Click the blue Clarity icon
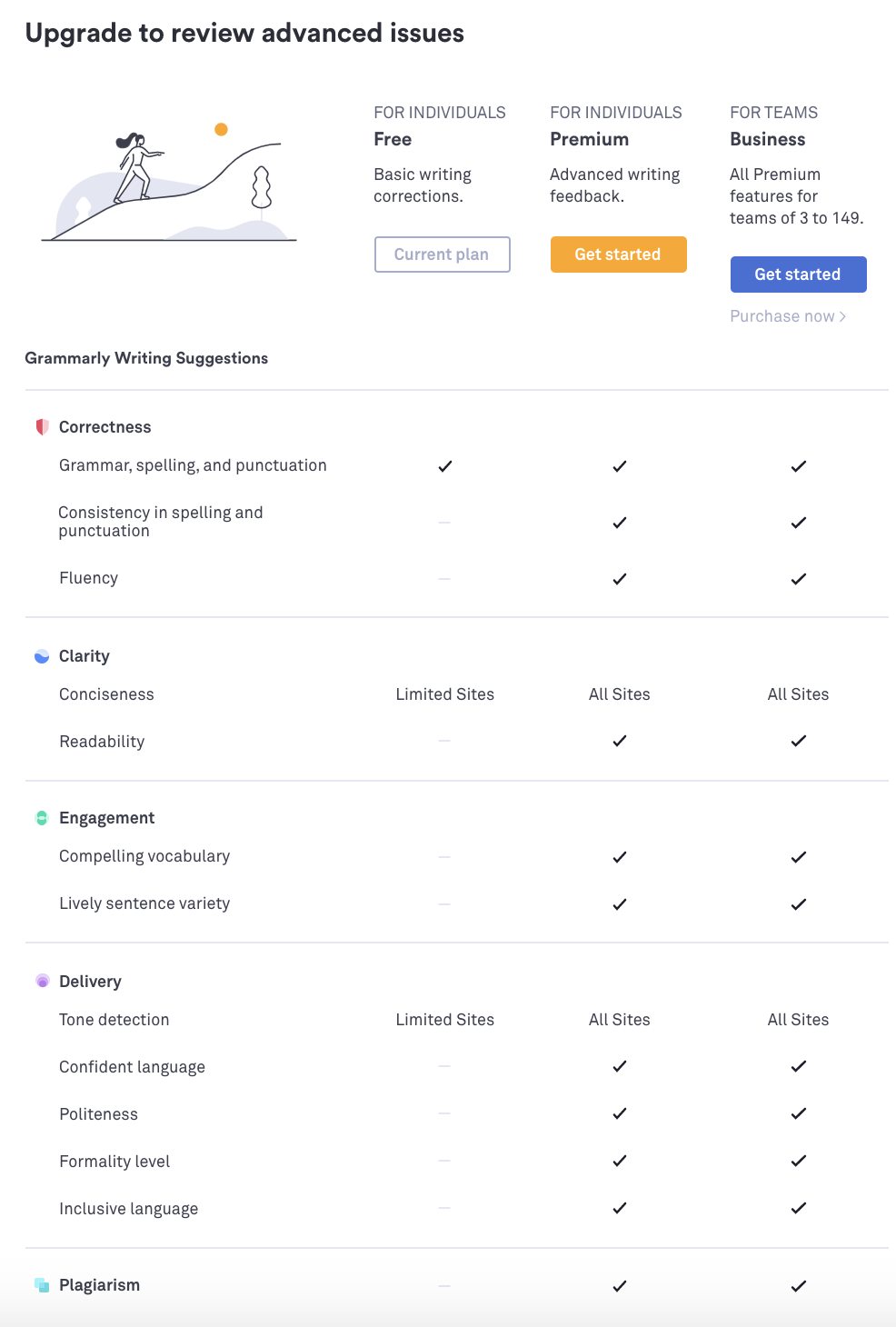This screenshot has width=896, height=1327. (42, 656)
